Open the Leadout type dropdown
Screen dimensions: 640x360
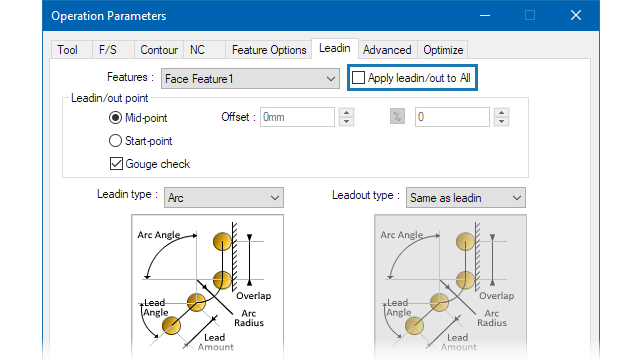click(x=466, y=198)
